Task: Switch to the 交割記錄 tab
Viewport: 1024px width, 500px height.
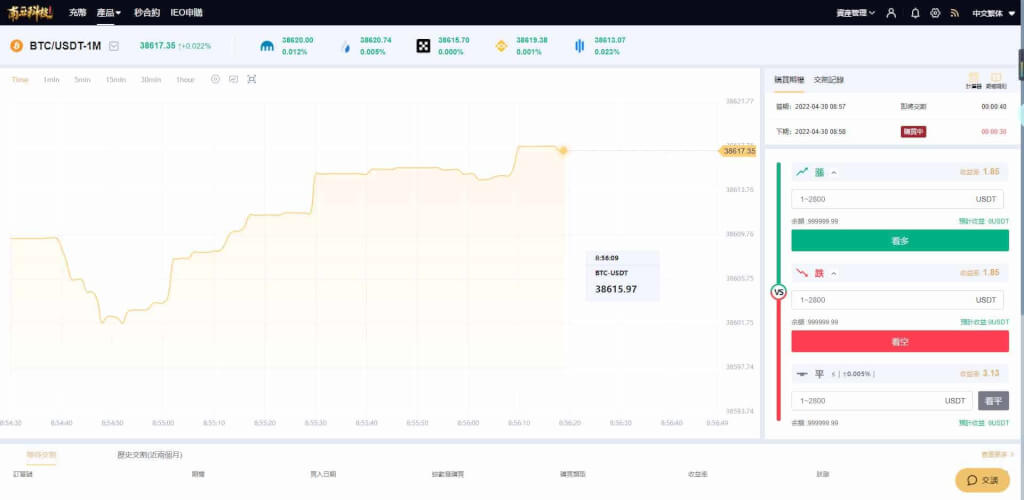Action: pyautogui.click(x=828, y=80)
